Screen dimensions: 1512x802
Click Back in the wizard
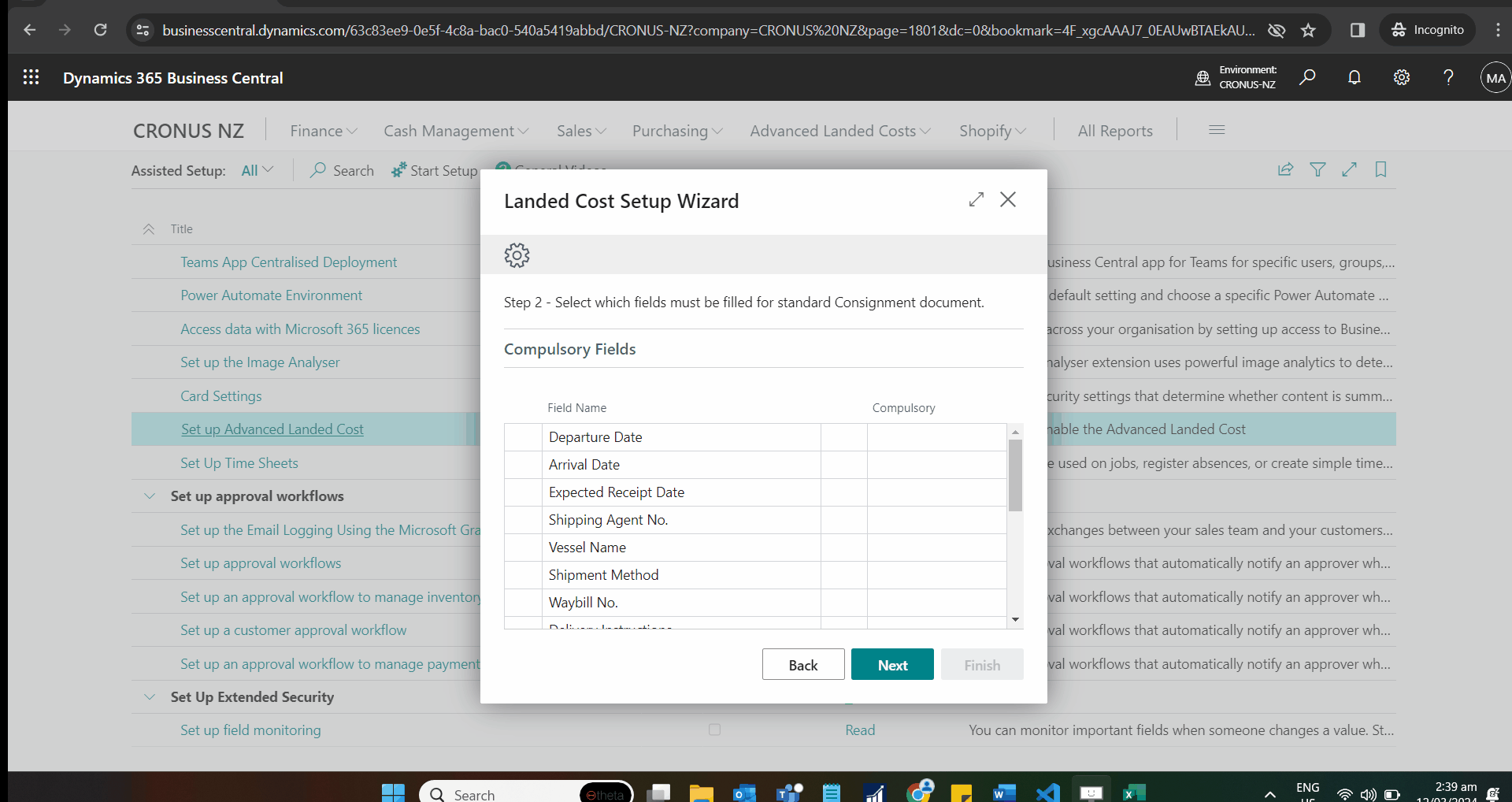(803, 664)
